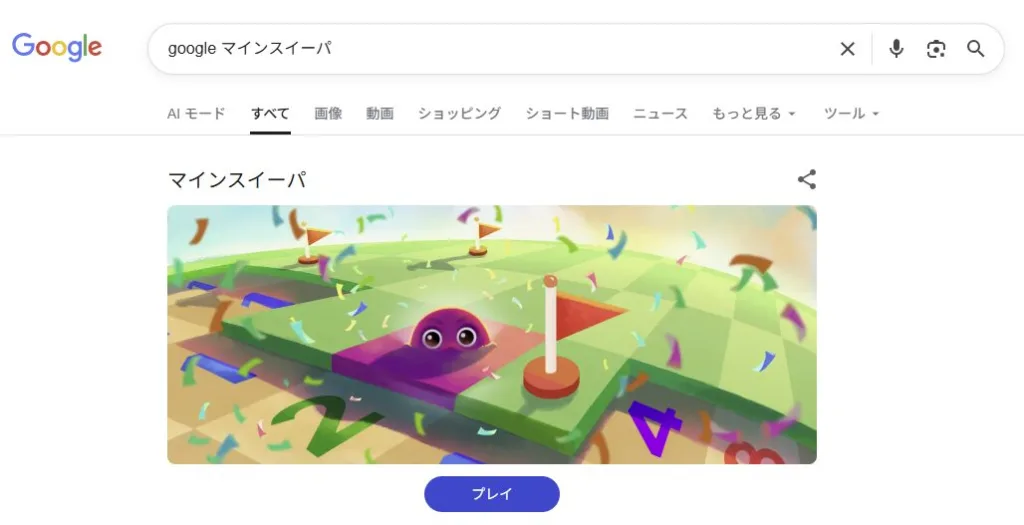Screen dimensions: 1024x525
Task: Click the Minesweeper banner artwork
Action: point(492,334)
